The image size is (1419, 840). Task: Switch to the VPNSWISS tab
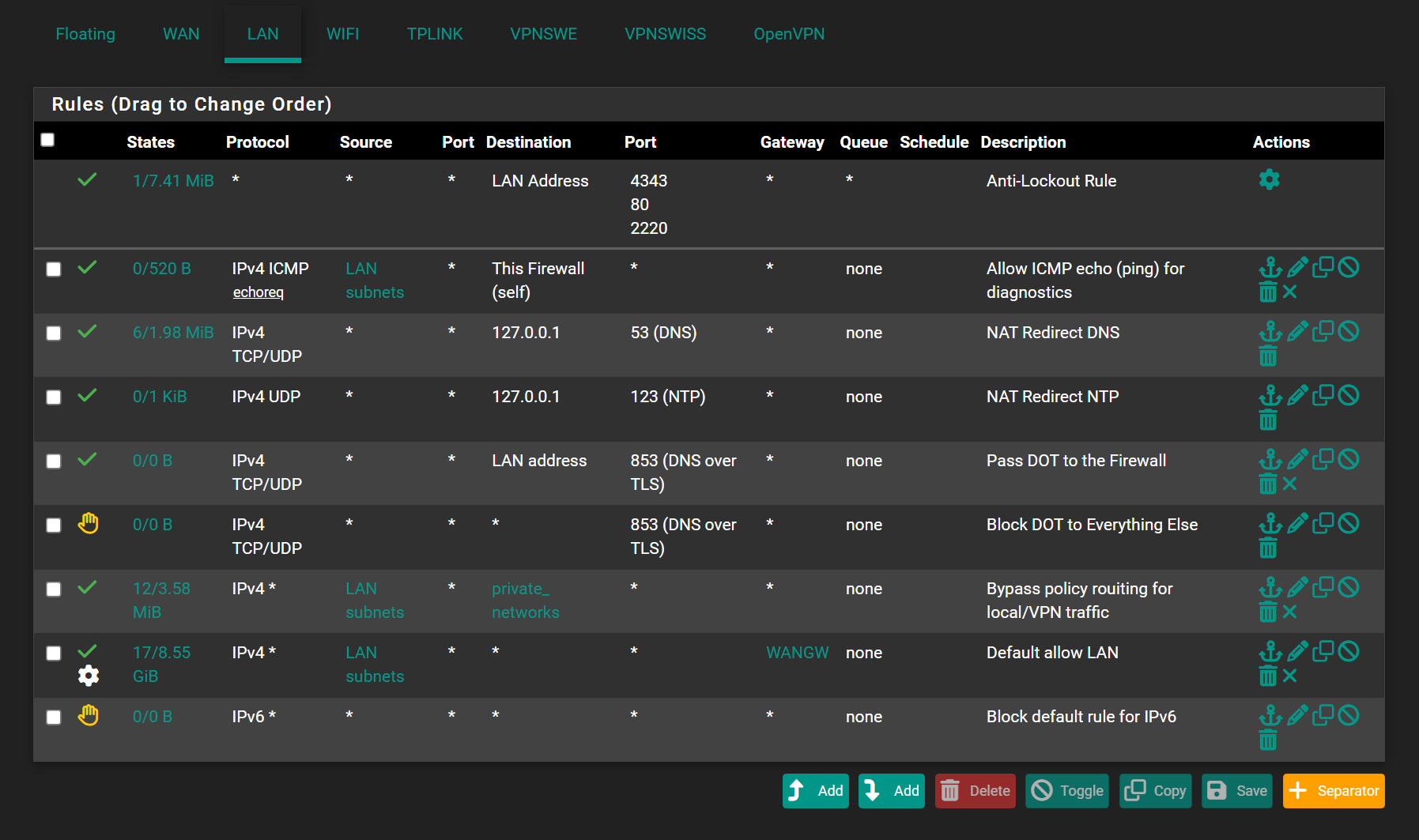click(666, 34)
